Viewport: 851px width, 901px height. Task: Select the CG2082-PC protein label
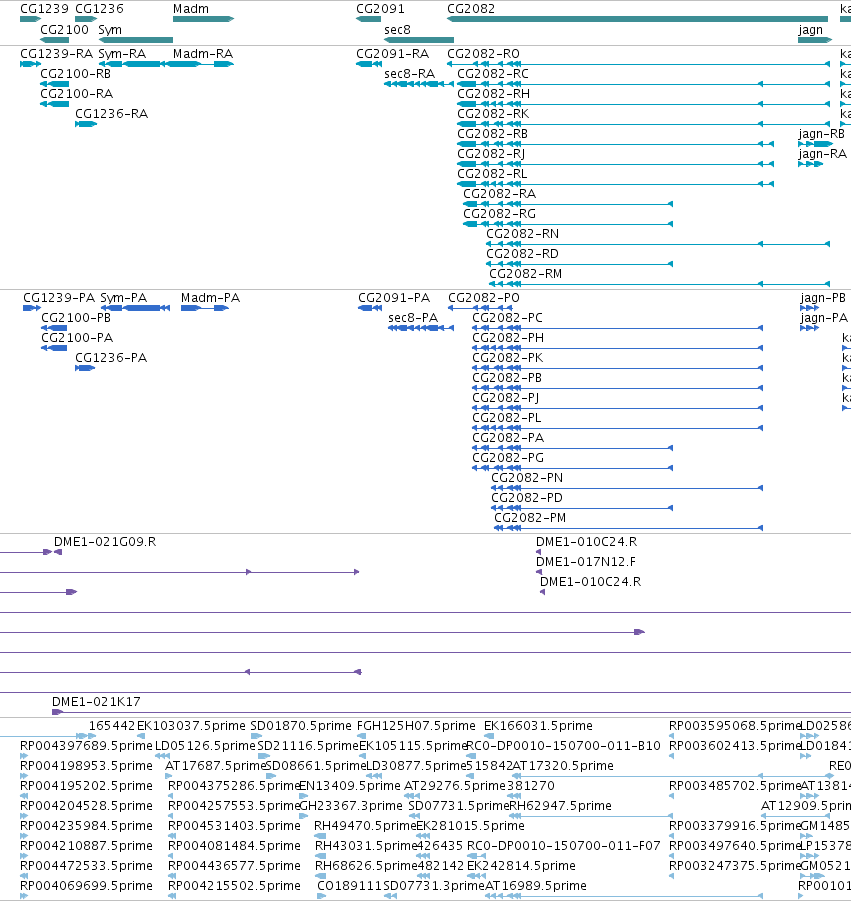(x=507, y=318)
